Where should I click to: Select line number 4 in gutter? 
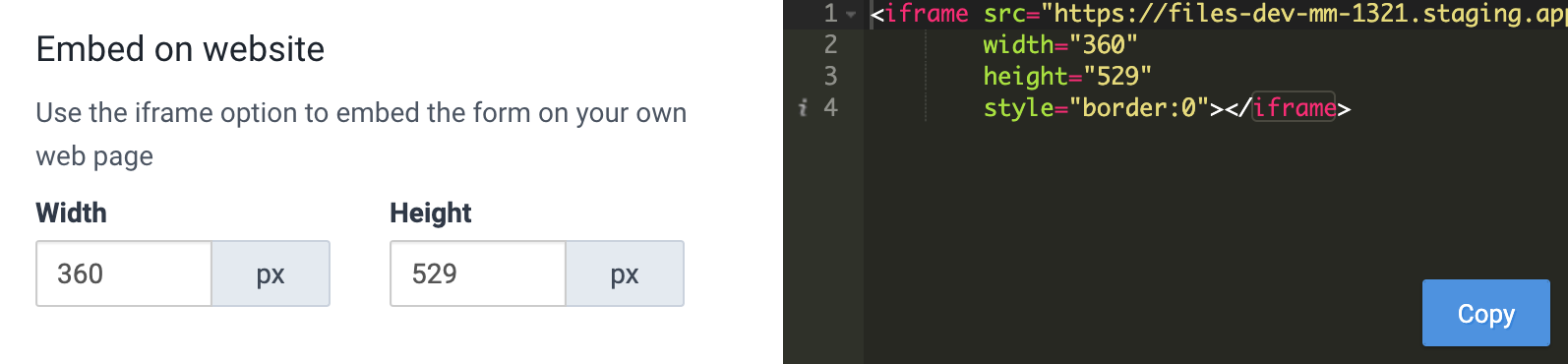(x=830, y=107)
